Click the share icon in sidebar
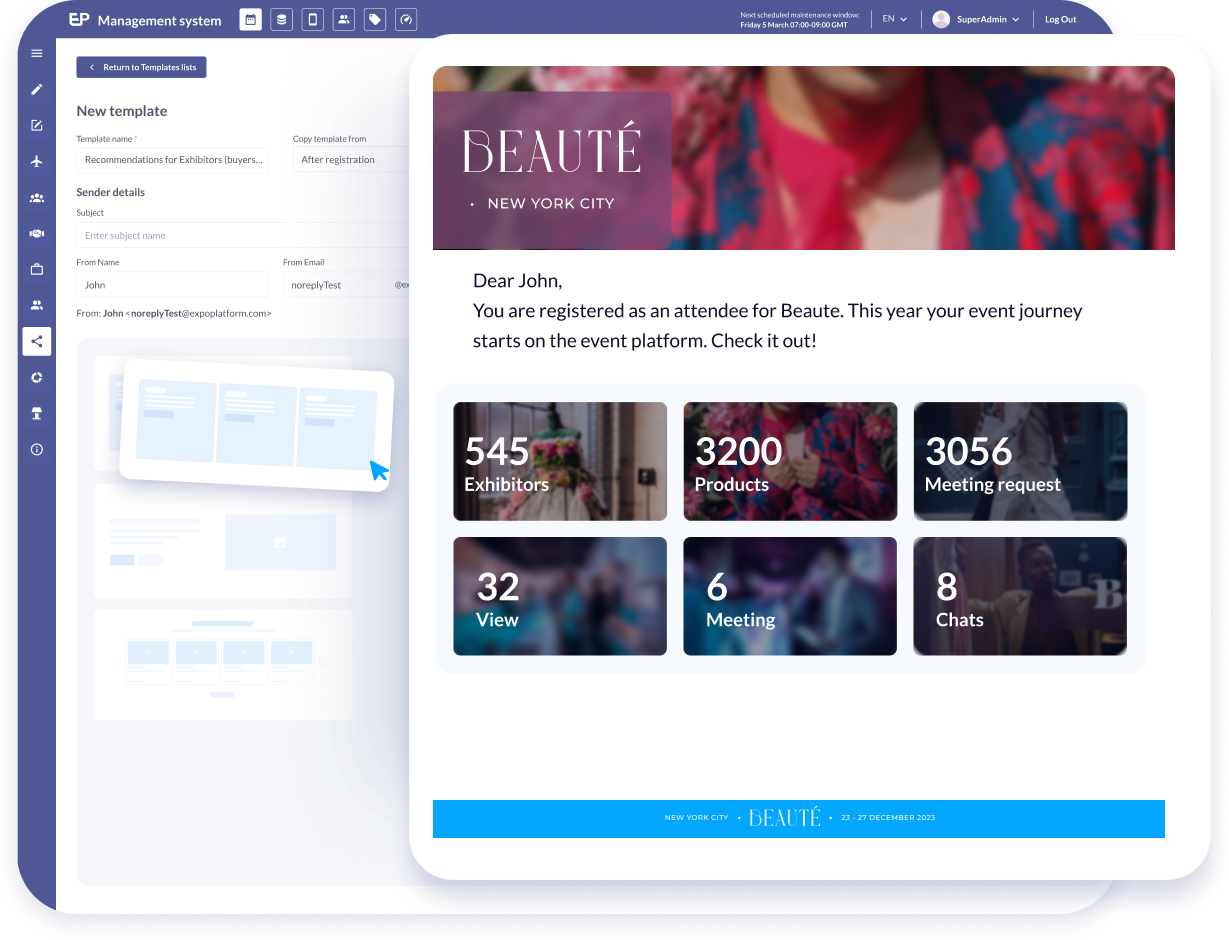This screenshot has height=940, width=1229. point(37,341)
